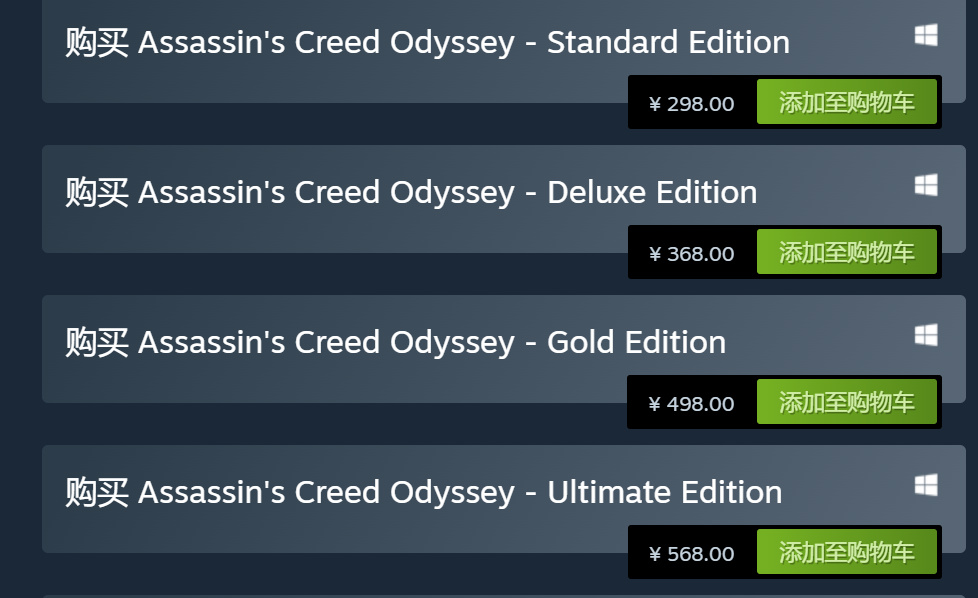
Task: Click the ¥ 298.00 price tag
Action: click(691, 103)
